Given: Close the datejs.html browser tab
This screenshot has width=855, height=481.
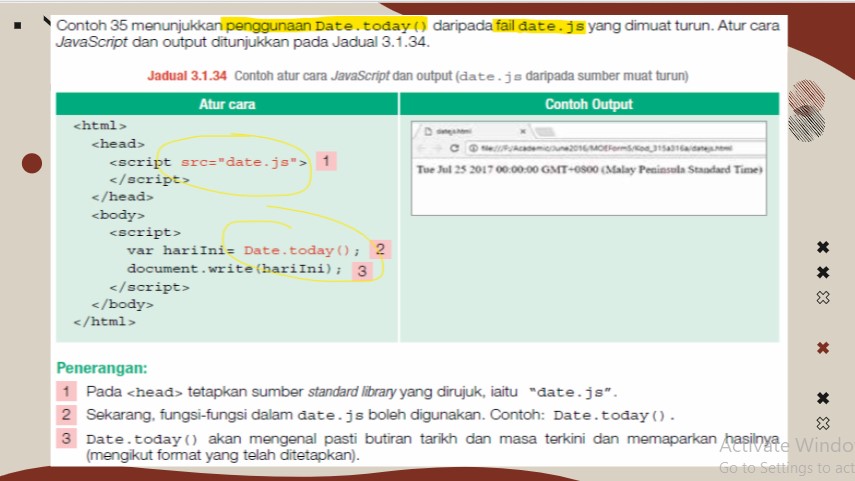Looking at the screenshot, I should point(522,131).
